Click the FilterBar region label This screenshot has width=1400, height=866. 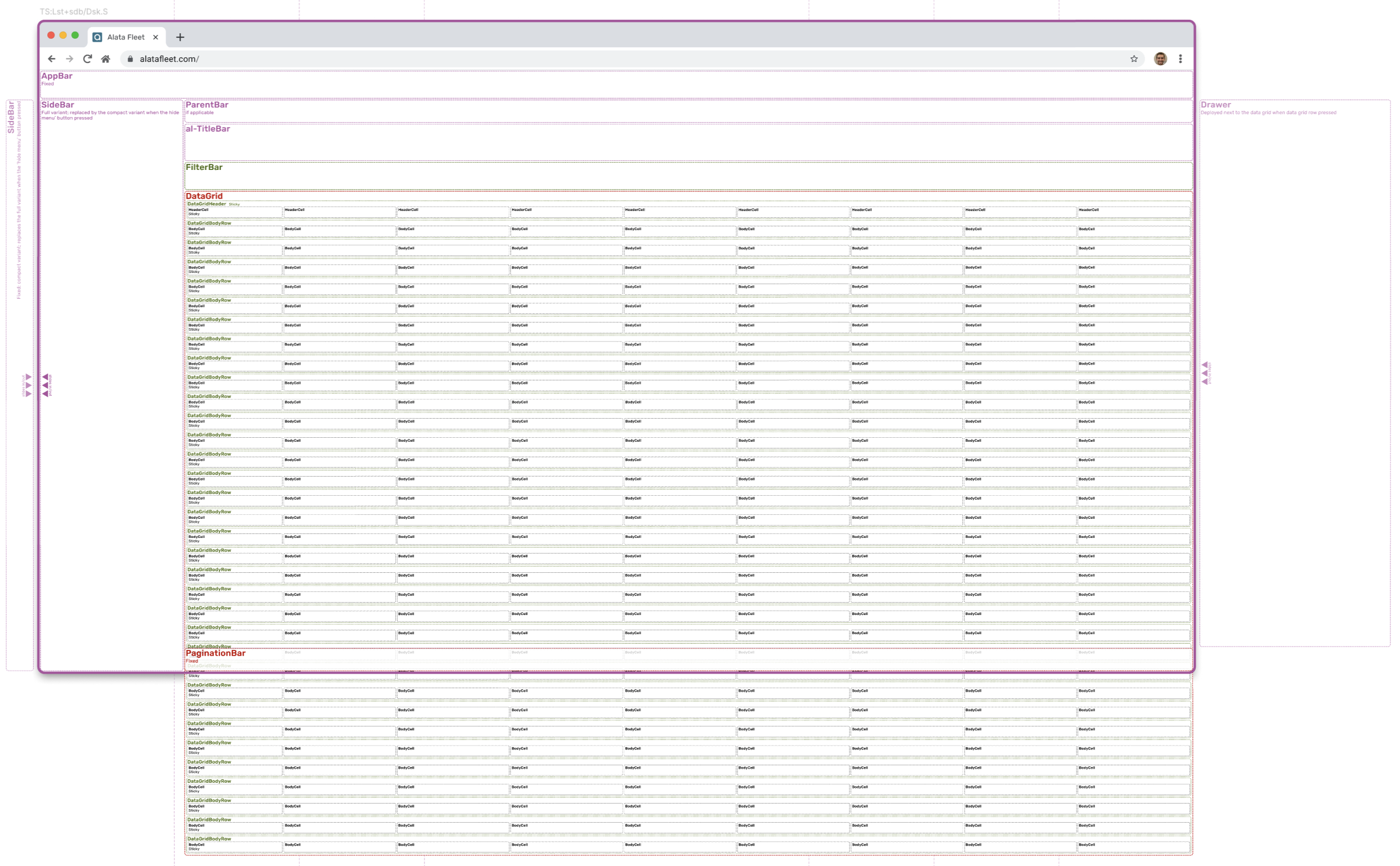pos(204,167)
